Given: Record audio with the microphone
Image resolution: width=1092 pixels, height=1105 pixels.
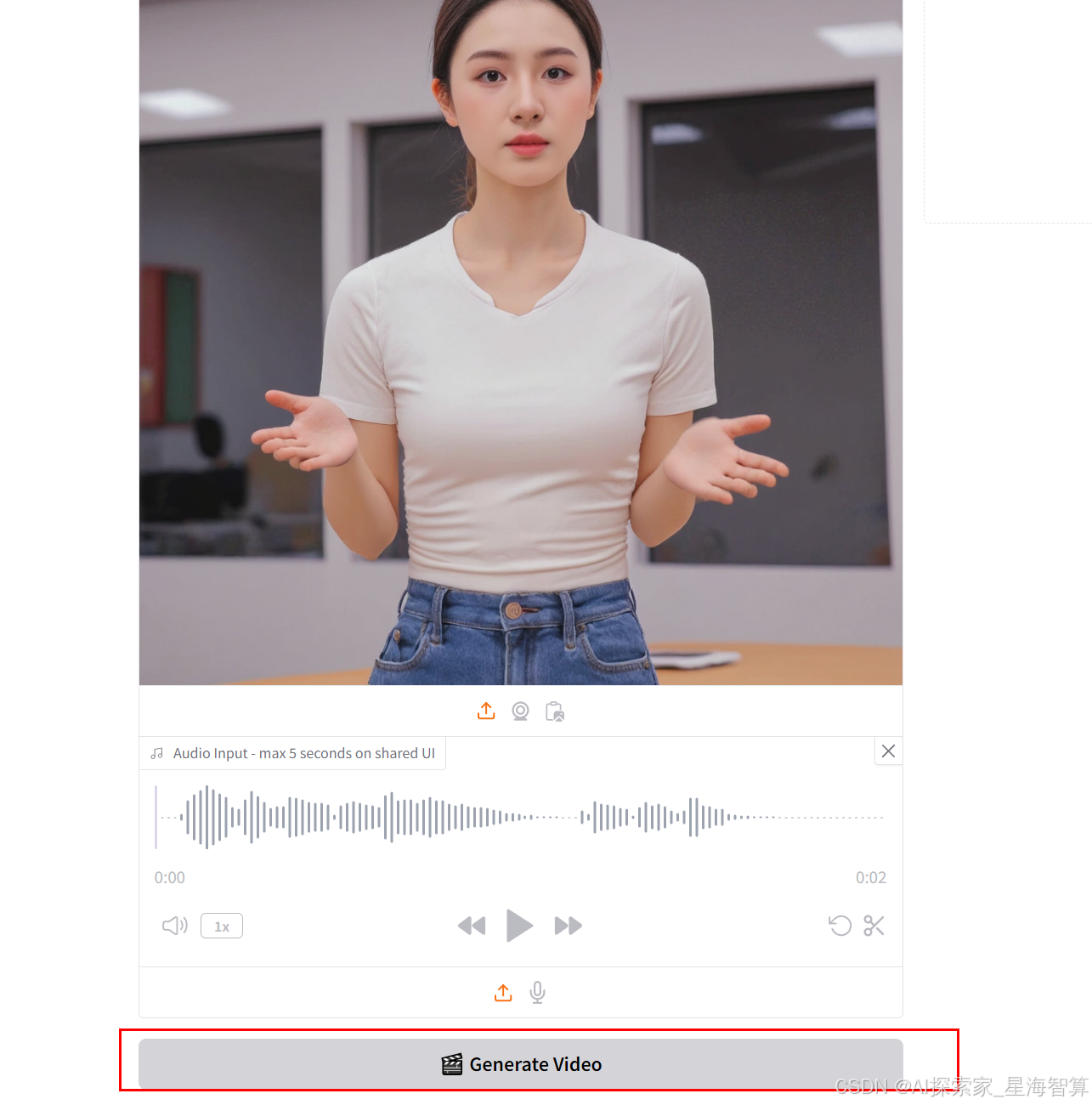Looking at the screenshot, I should click(x=537, y=992).
